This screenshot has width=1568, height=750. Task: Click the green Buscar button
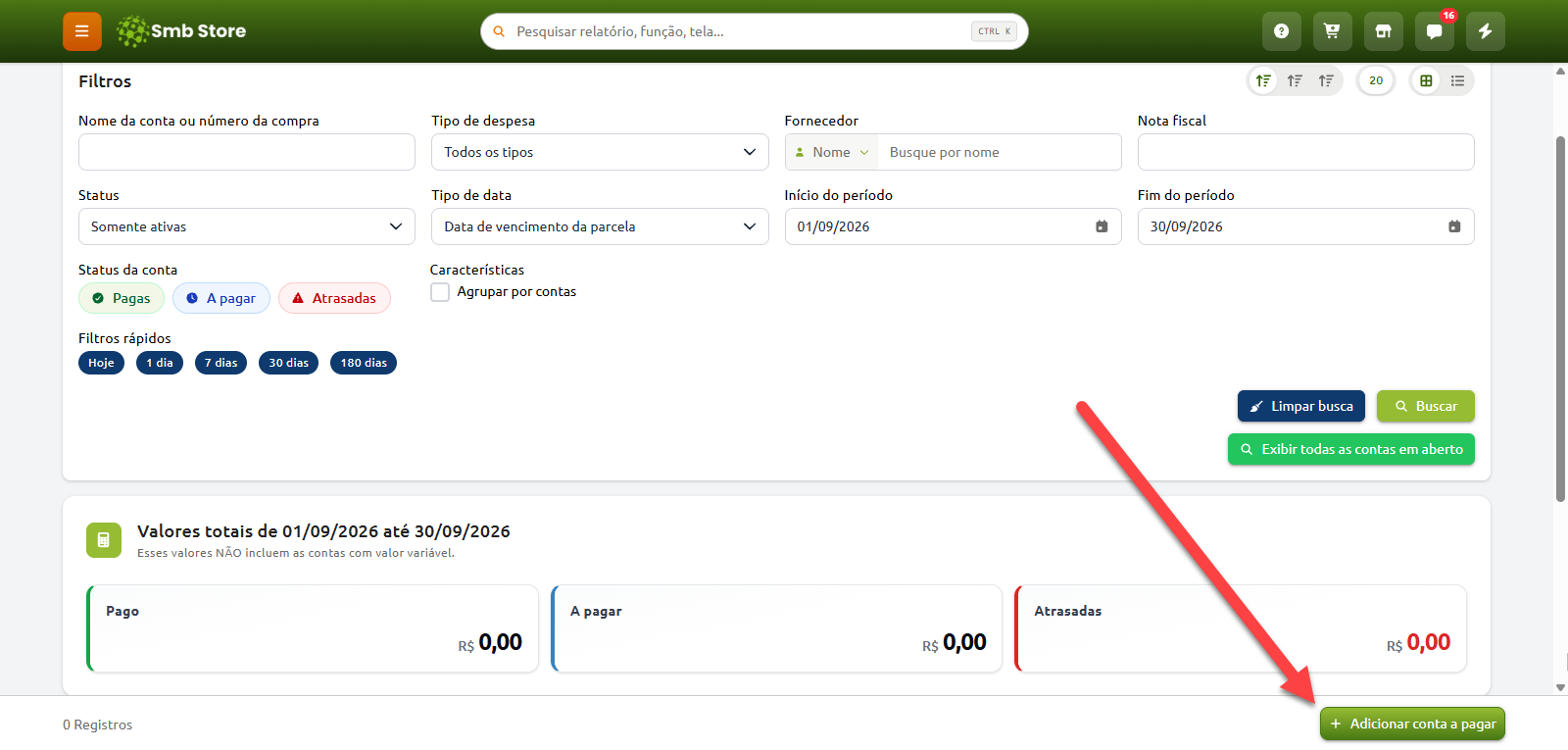point(1426,406)
